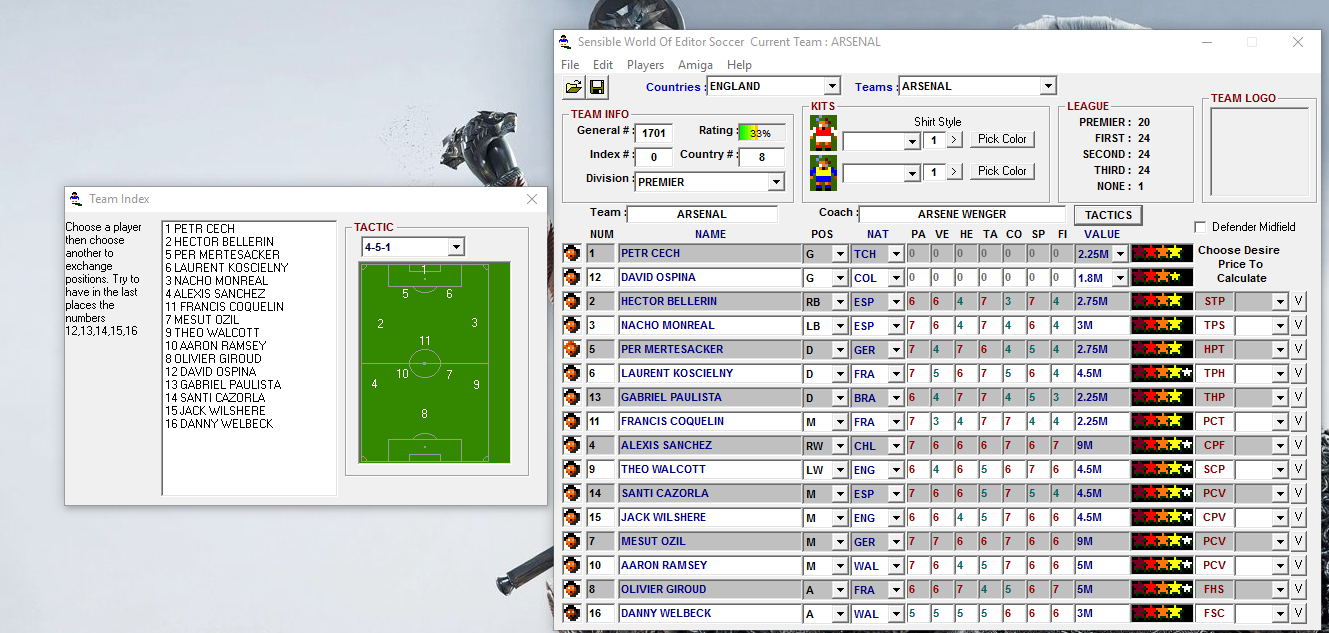Select OLIVIER GIROUD in the Team Index list

(213, 358)
